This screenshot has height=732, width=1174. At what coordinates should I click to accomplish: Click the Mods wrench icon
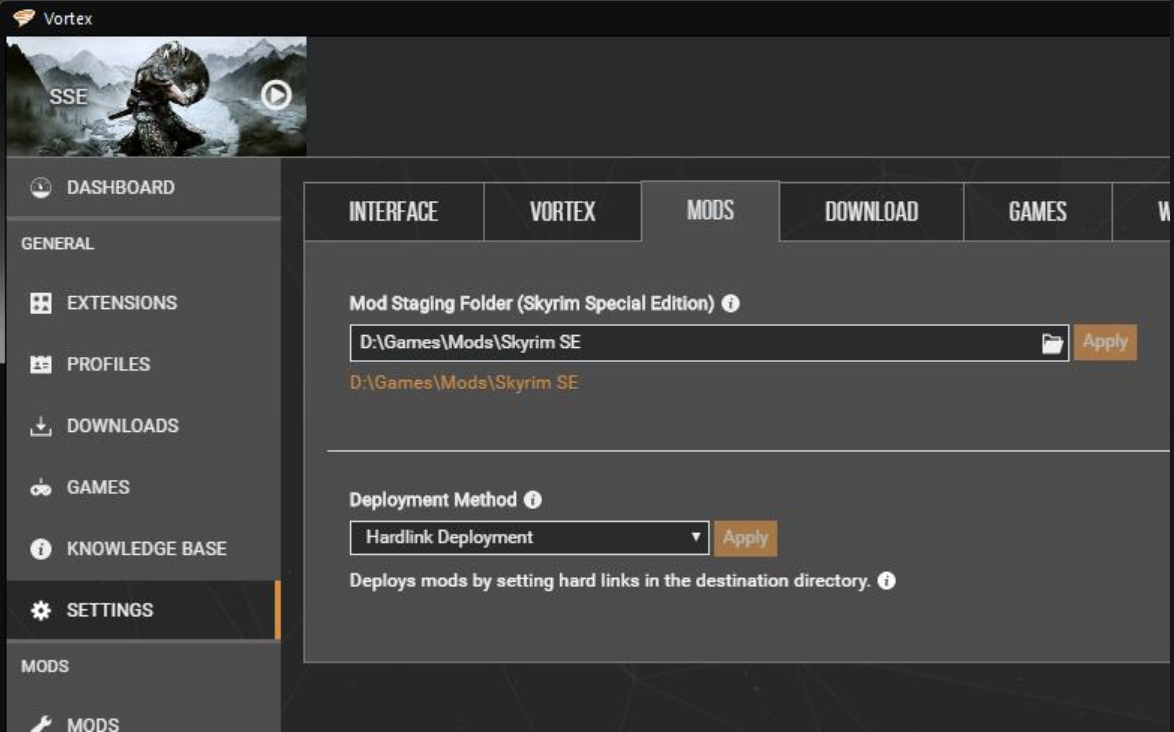(x=40, y=723)
